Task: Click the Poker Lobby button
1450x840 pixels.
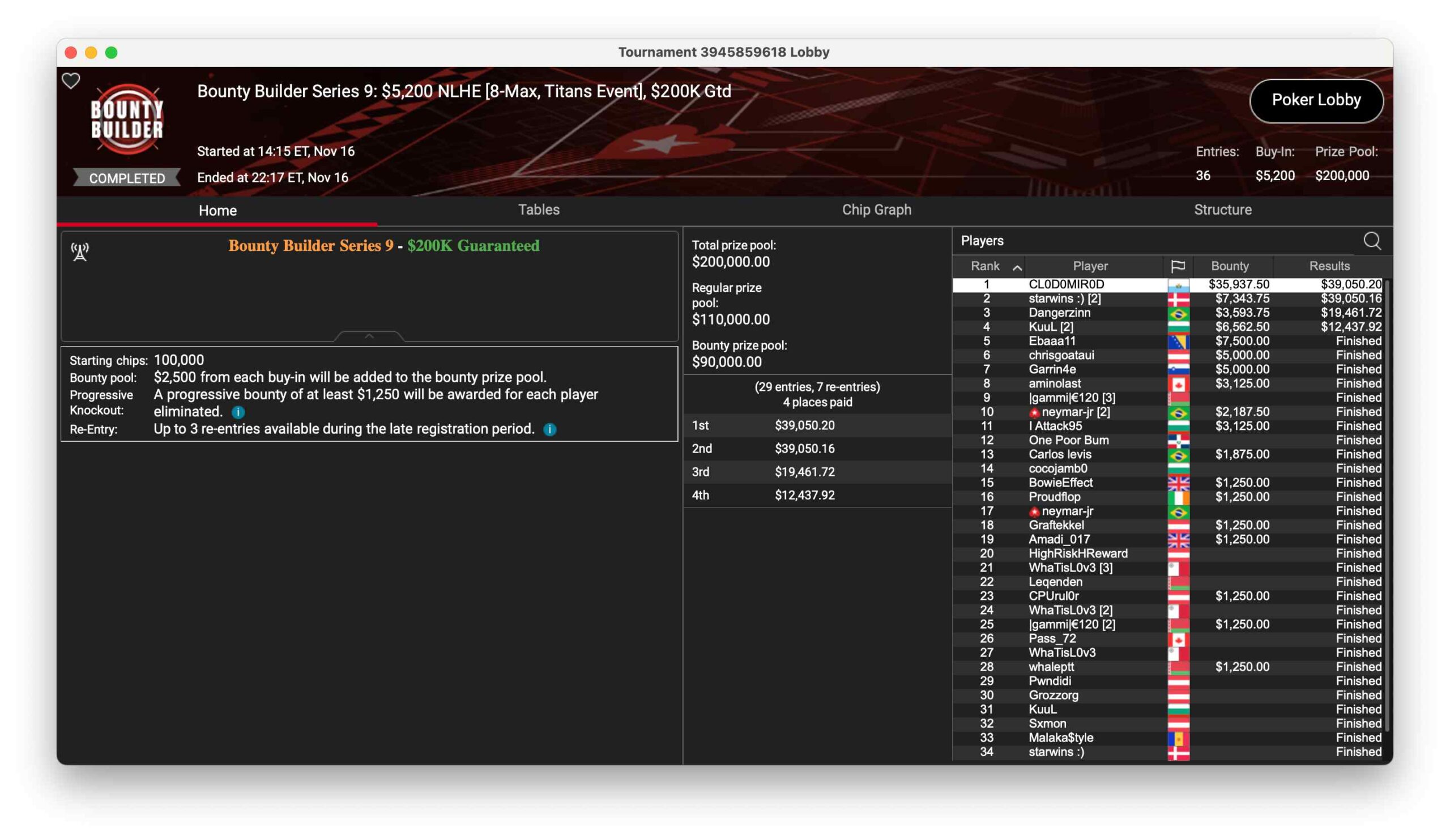Action: point(1316,100)
